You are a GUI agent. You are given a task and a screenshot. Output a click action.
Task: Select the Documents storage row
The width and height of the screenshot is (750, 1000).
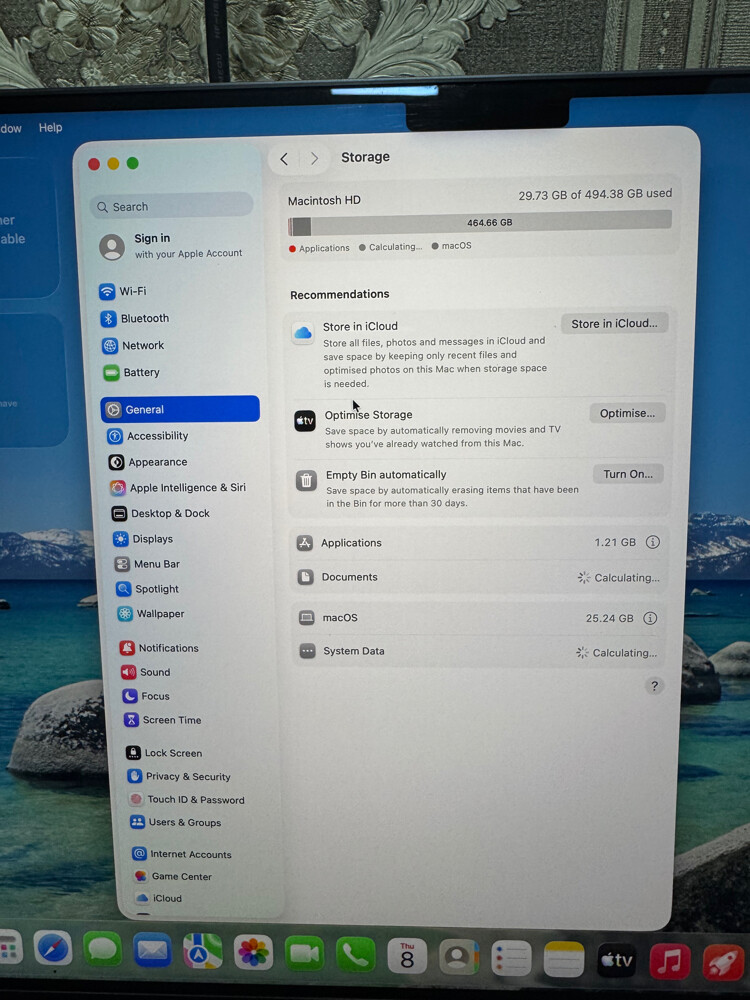[x=478, y=577]
